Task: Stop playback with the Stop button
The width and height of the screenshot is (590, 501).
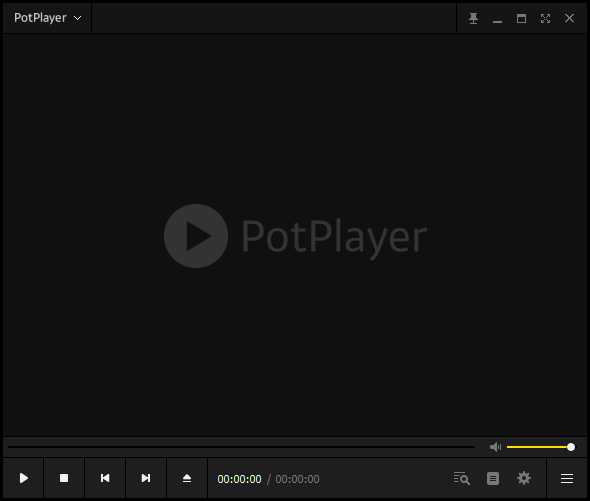Action: pyautogui.click(x=64, y=478)
